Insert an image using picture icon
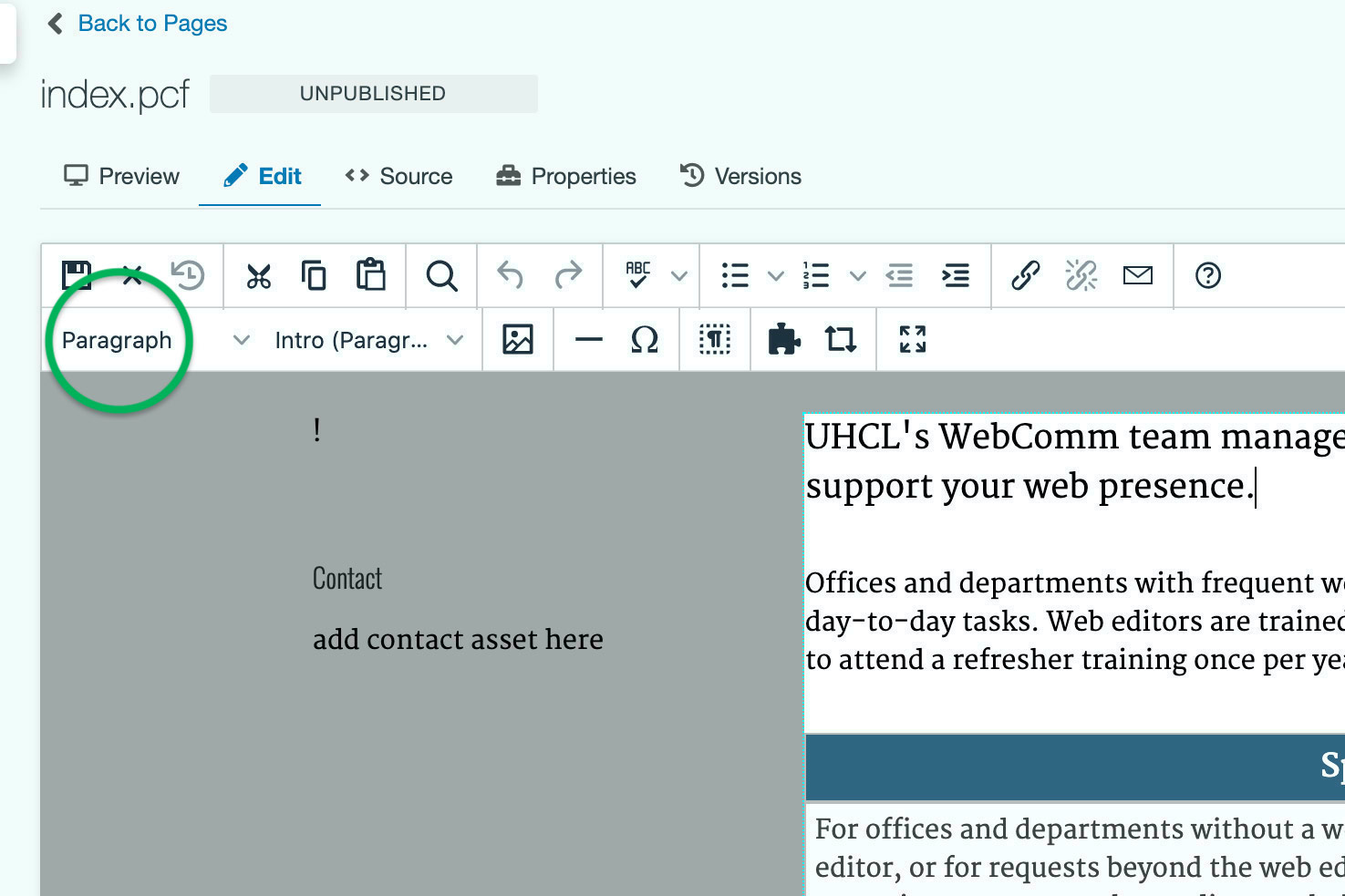The image size is (1345, 896). pos(517,340)
